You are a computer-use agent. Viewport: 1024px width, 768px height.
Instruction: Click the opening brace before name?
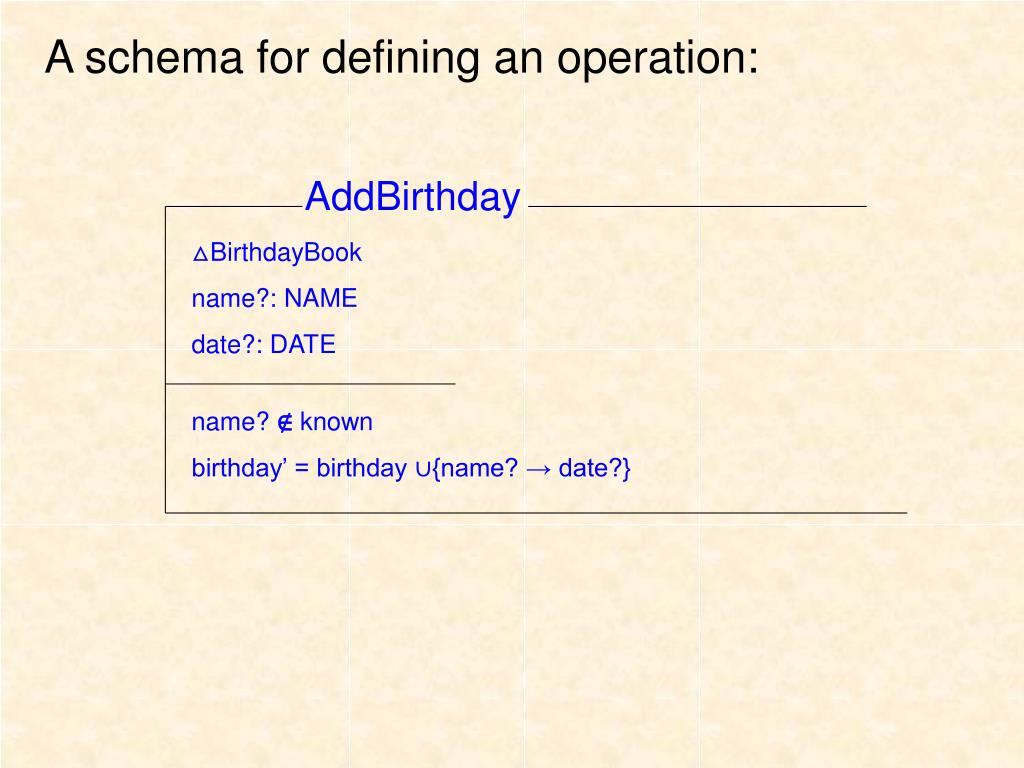coord(435,469)
